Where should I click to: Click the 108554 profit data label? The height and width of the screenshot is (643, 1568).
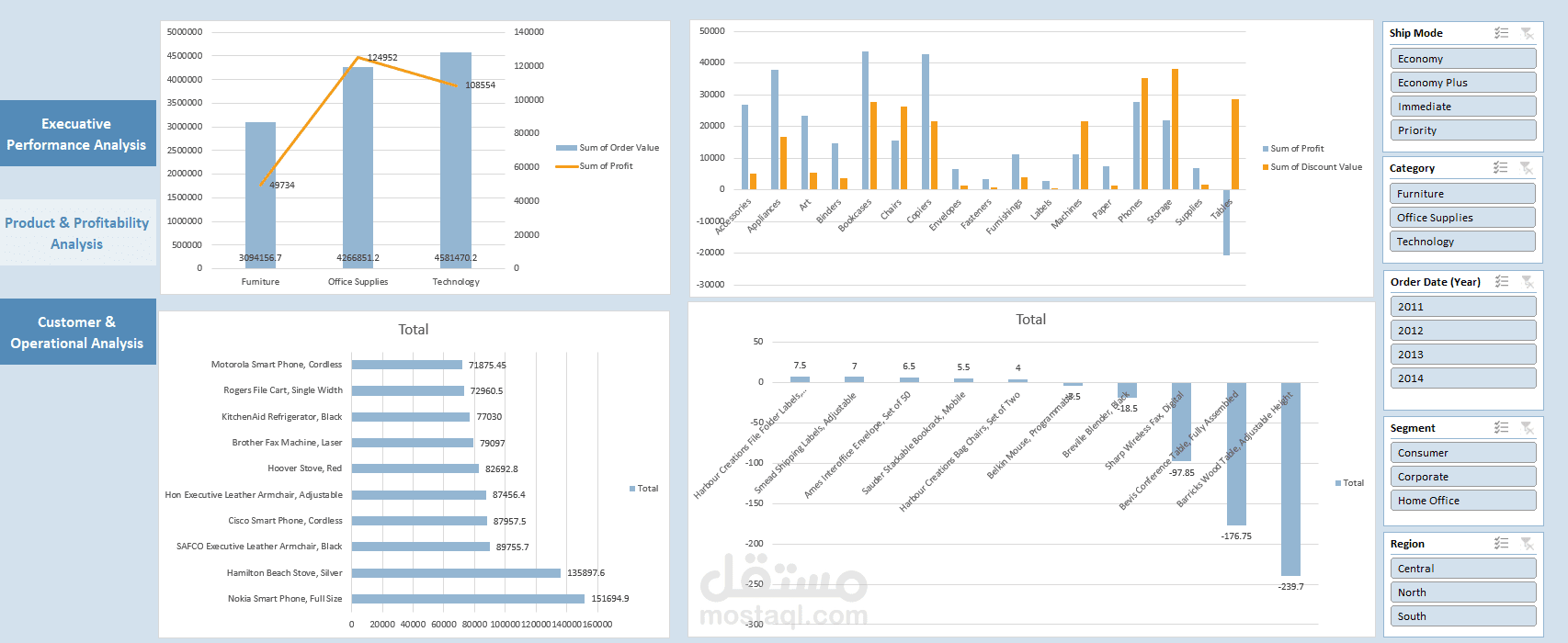click(480, 85)
